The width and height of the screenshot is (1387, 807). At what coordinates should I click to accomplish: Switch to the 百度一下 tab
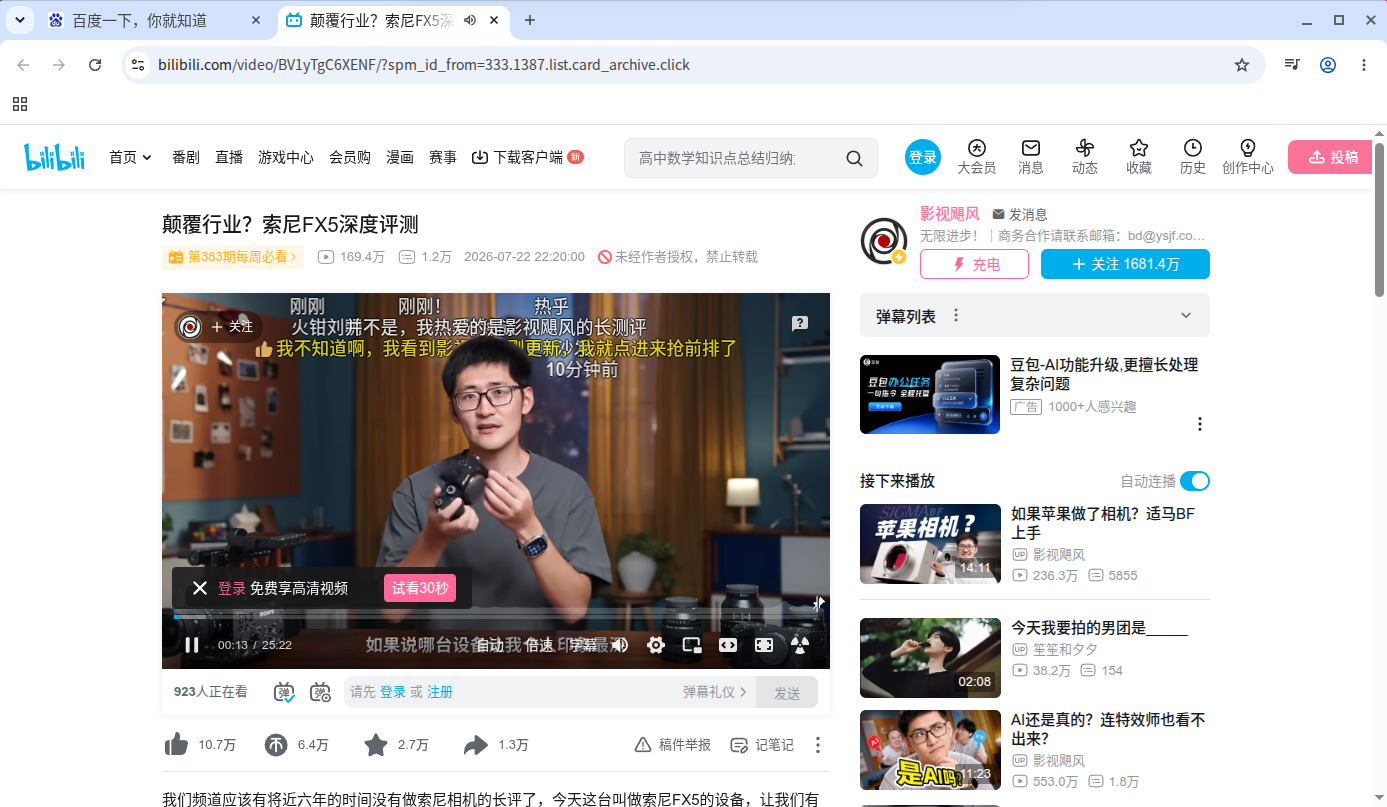(155, 20)
